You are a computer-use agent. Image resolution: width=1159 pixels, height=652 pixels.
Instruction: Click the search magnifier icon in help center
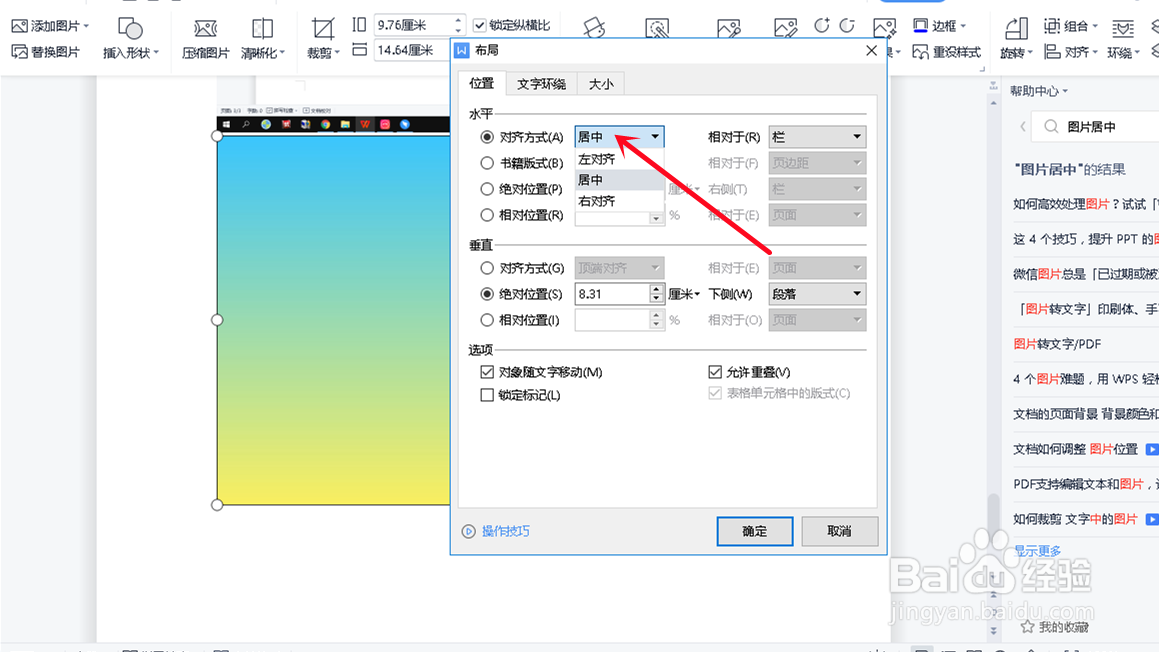click(1051, 126)
